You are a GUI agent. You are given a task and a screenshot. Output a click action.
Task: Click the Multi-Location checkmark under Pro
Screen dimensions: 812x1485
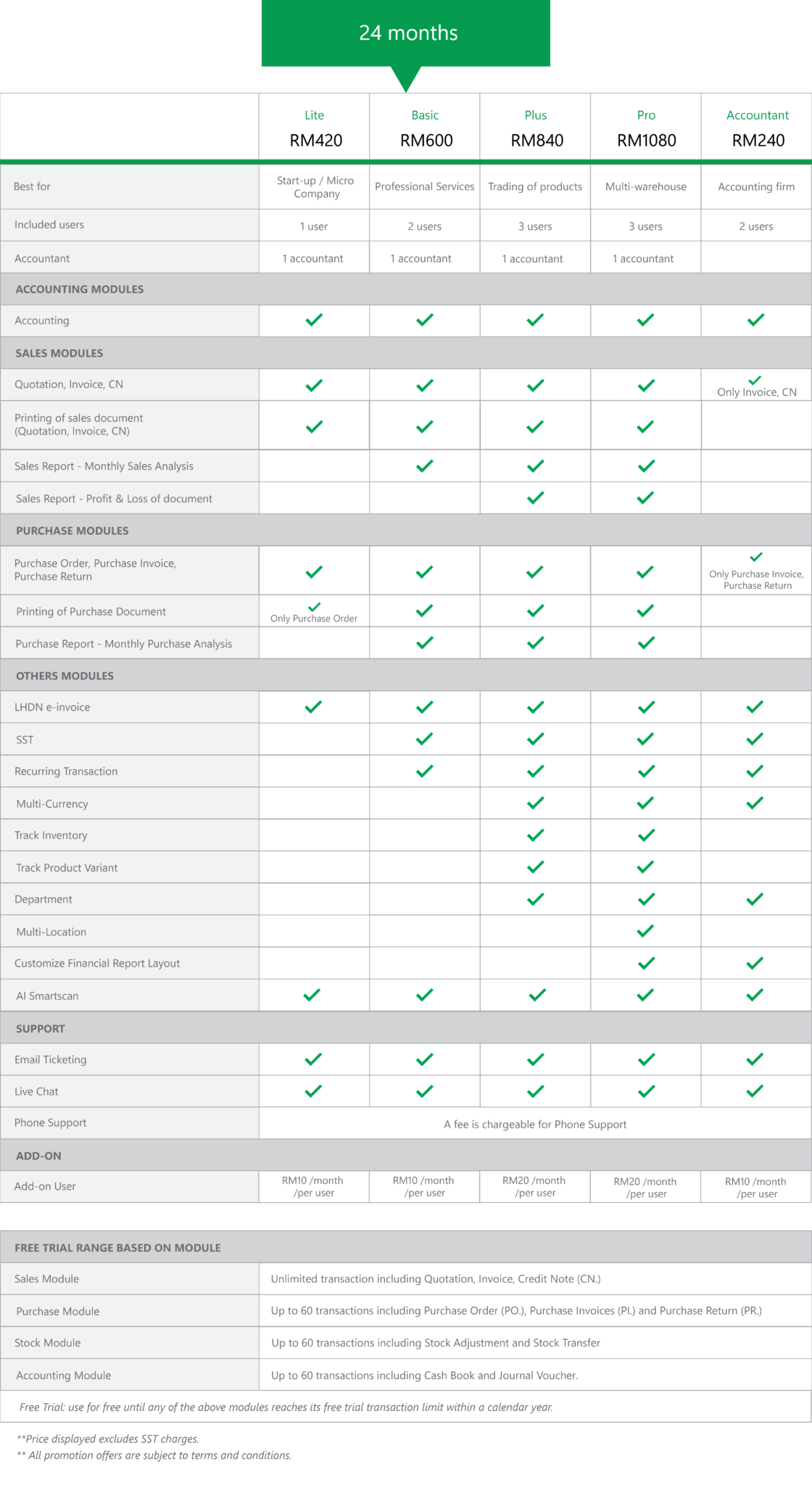point(645,931)
